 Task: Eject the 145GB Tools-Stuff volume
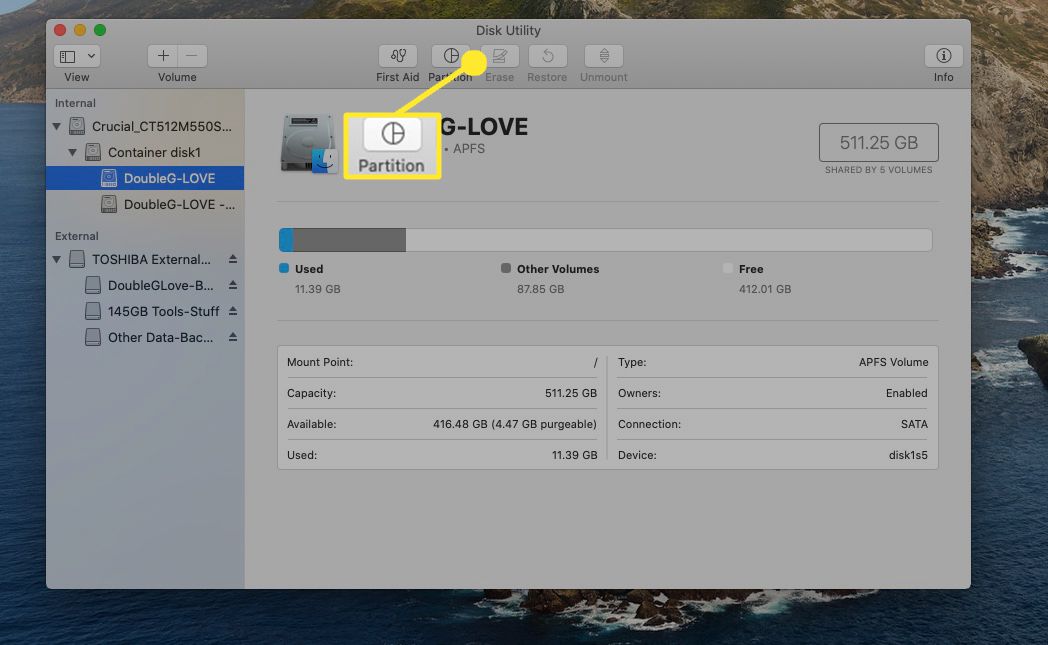click(233, 311)
